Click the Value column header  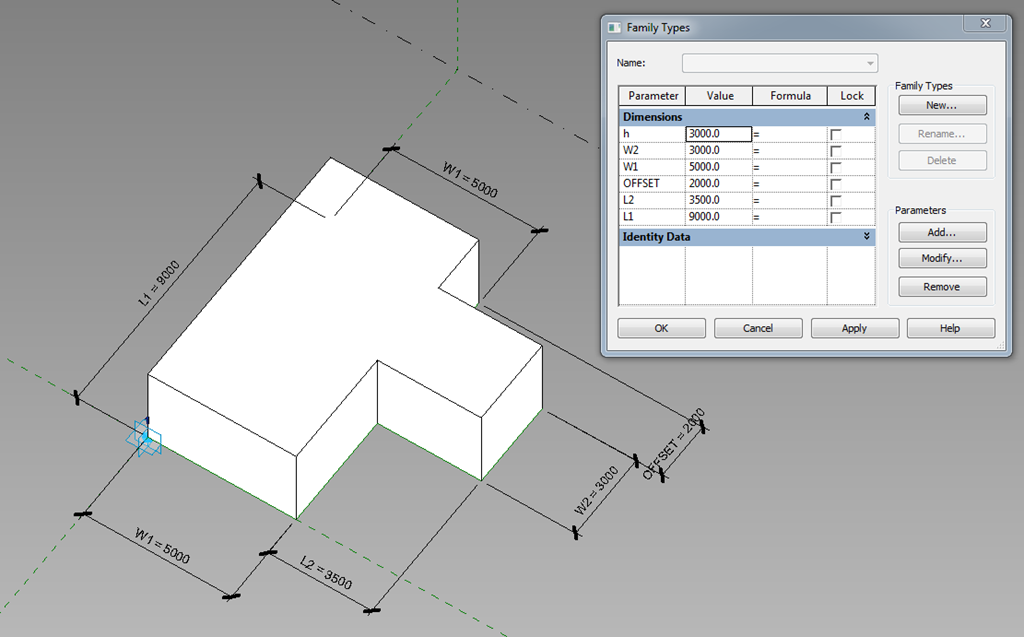click(x=719, y=96)
